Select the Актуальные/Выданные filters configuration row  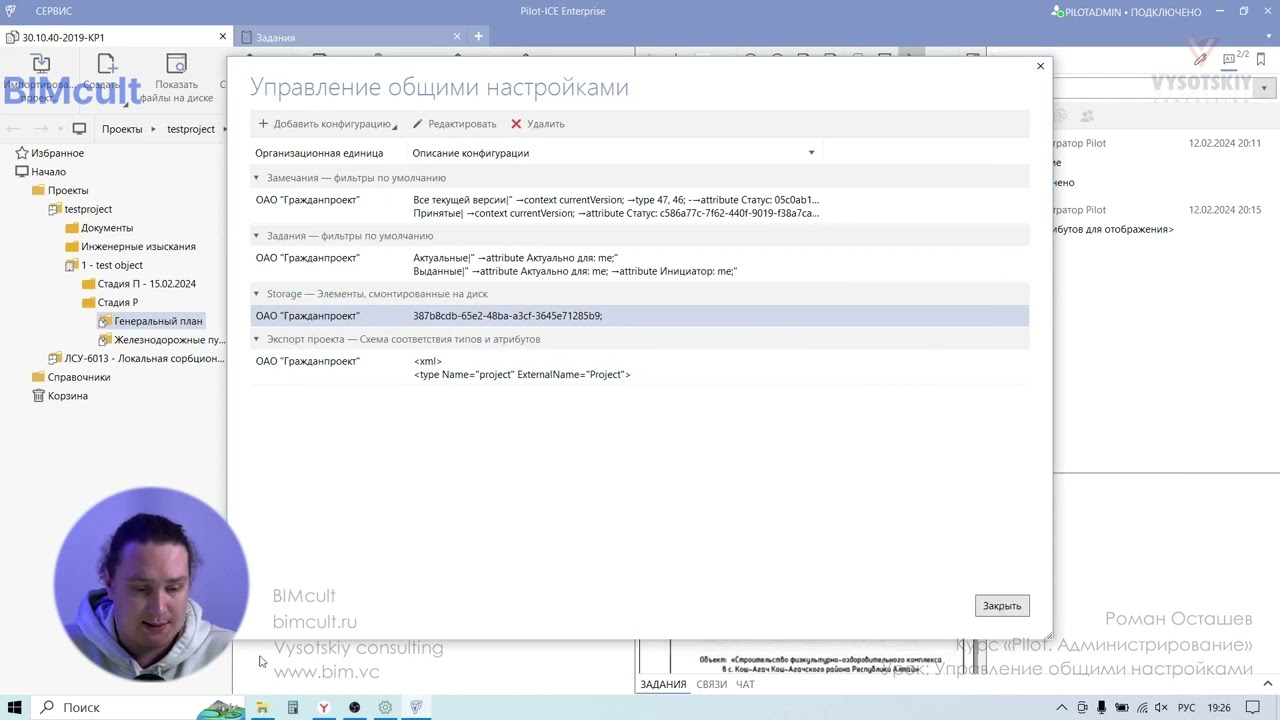640,264
